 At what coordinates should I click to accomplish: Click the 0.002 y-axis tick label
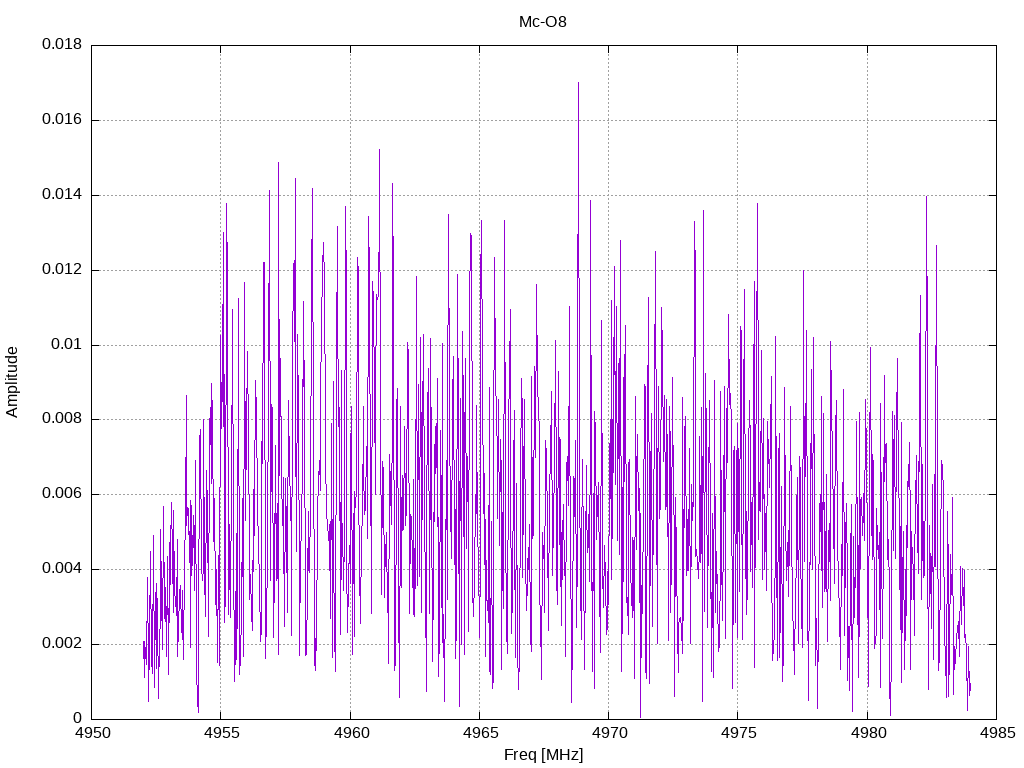tap(62, 643)
